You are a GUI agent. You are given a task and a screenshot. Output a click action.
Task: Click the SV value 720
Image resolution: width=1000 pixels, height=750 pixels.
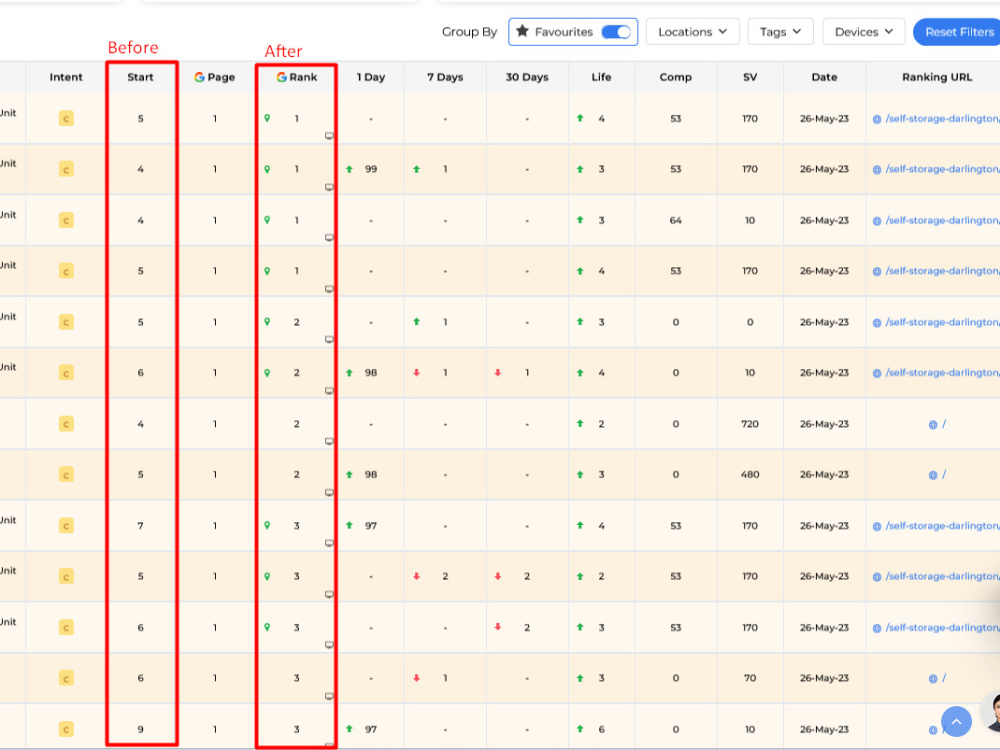pos(750,424)
